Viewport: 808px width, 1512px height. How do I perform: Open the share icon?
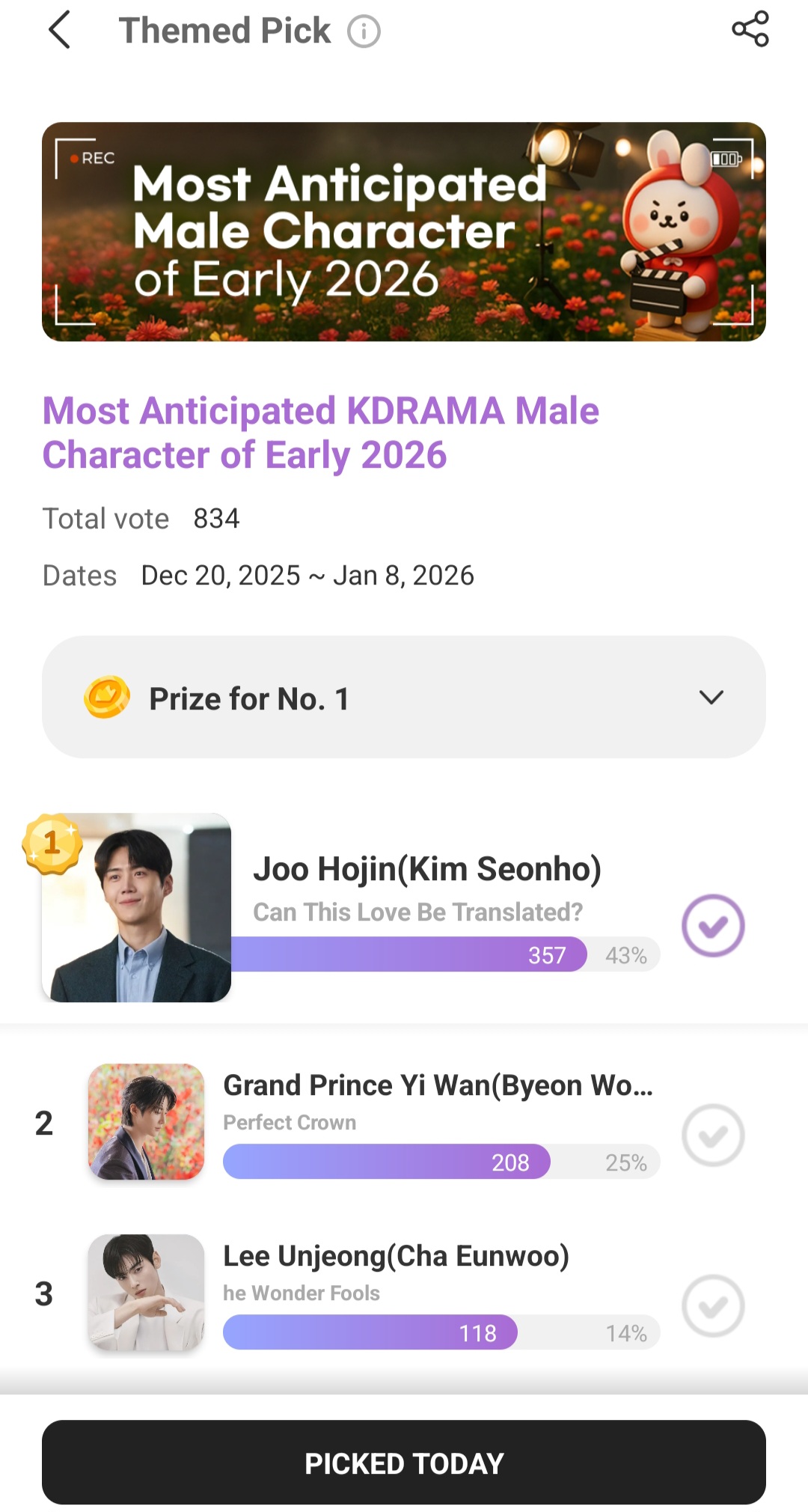click(750, 29)
